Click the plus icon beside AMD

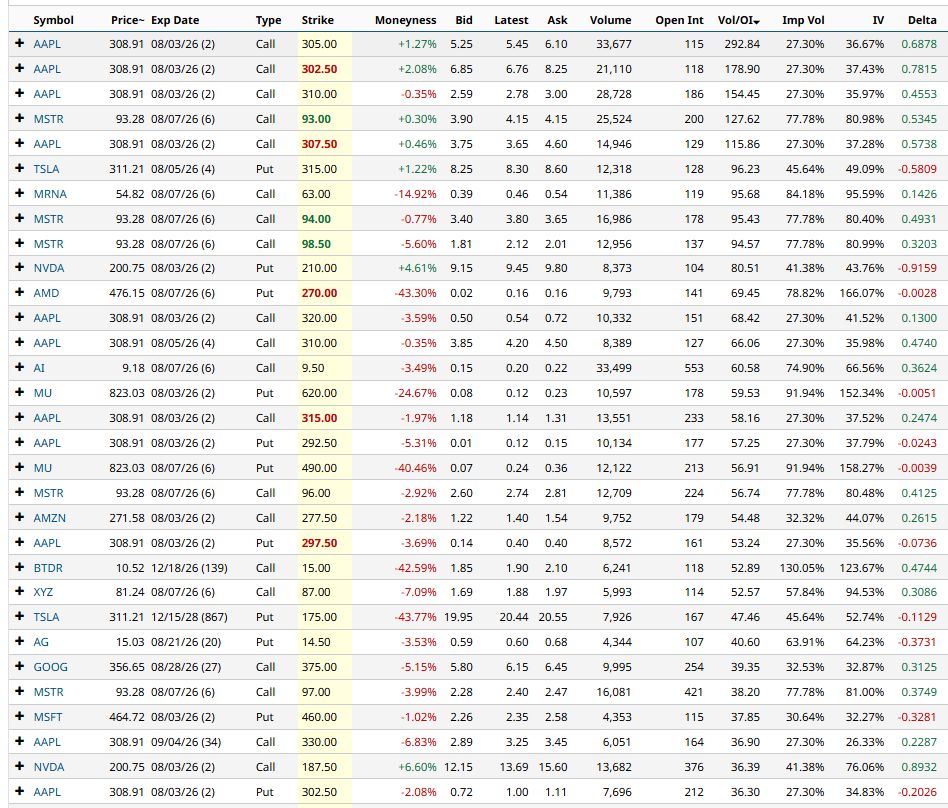19,293
